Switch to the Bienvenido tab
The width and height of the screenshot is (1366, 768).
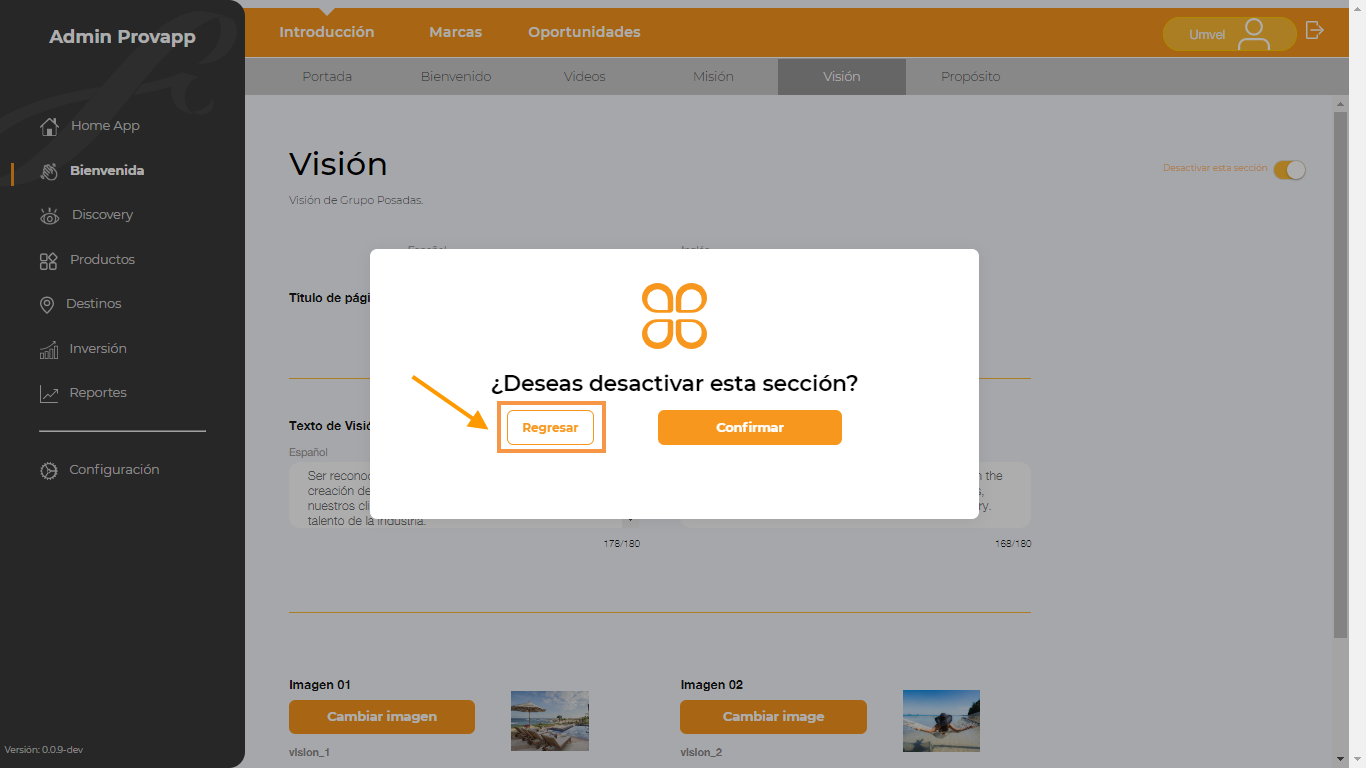pyautogui.click(x=456, y=76)
